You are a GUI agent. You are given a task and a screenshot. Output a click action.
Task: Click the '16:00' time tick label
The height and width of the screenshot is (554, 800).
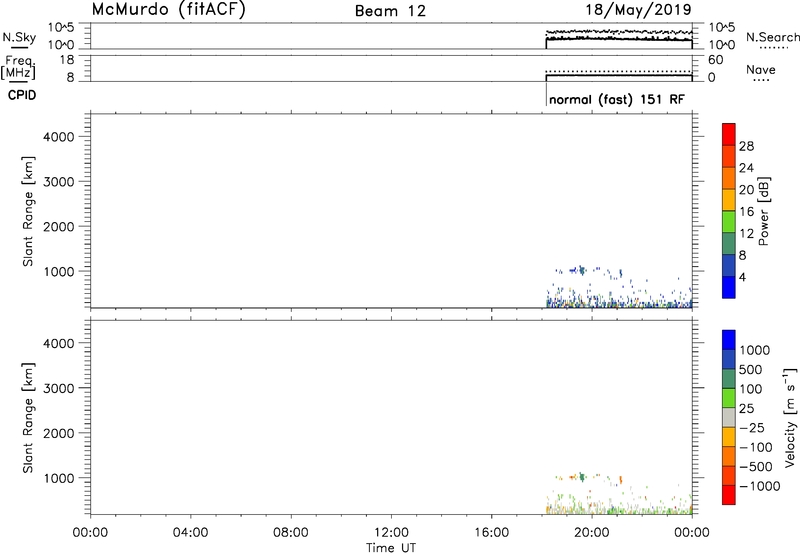tap(491, 533)
